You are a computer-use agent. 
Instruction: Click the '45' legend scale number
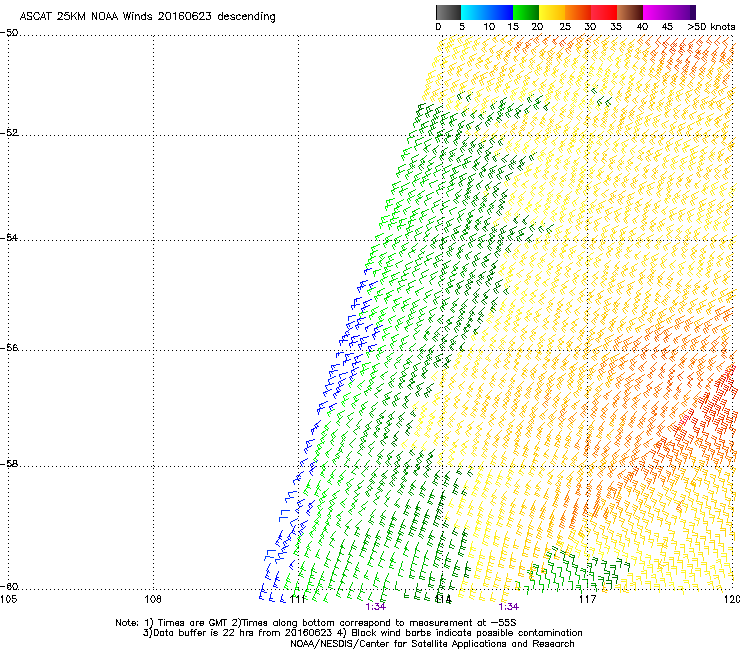click(x=667, y=27)
